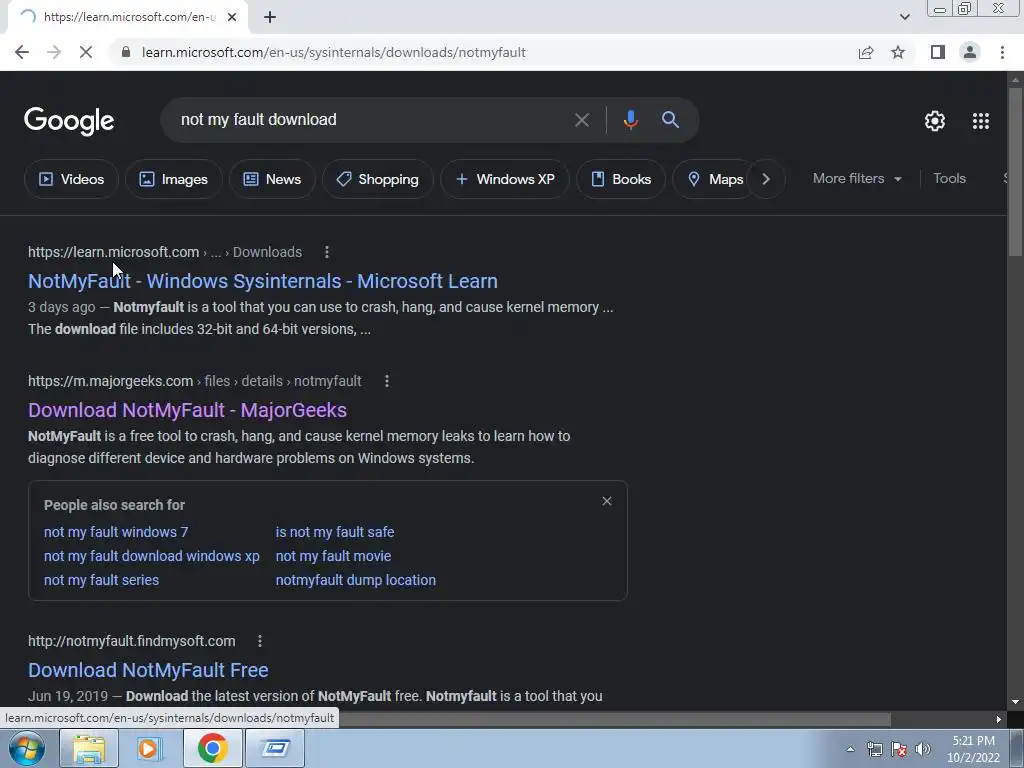
Task: Open a new tab with the plus button
Action: pyautogui.click(x=270, y=17)
